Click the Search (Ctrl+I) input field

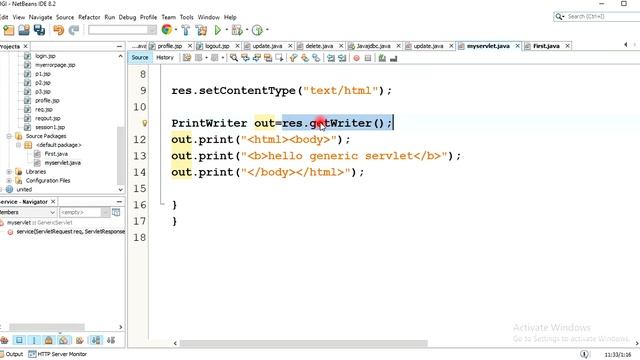tap(602, 16)
